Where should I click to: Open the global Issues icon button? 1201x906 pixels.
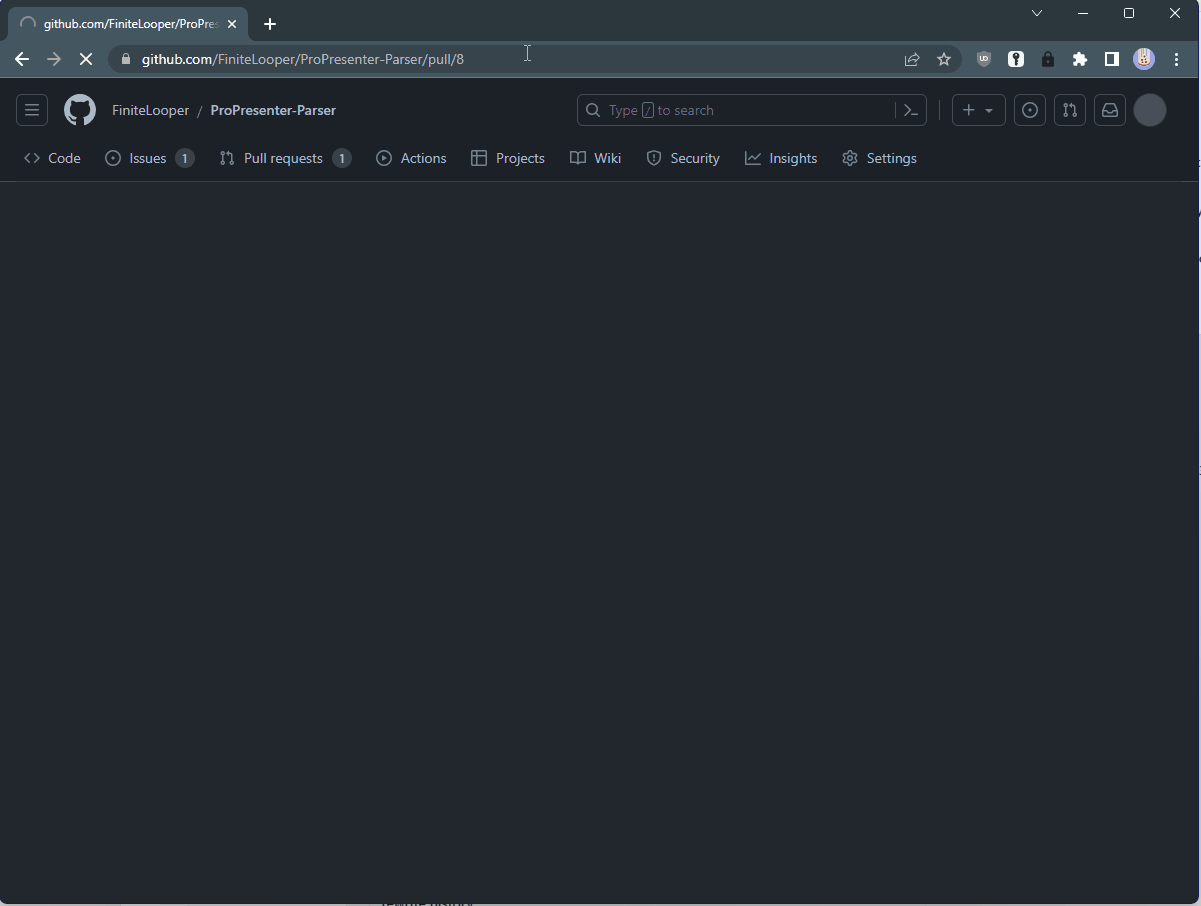tap(1030, 110)
